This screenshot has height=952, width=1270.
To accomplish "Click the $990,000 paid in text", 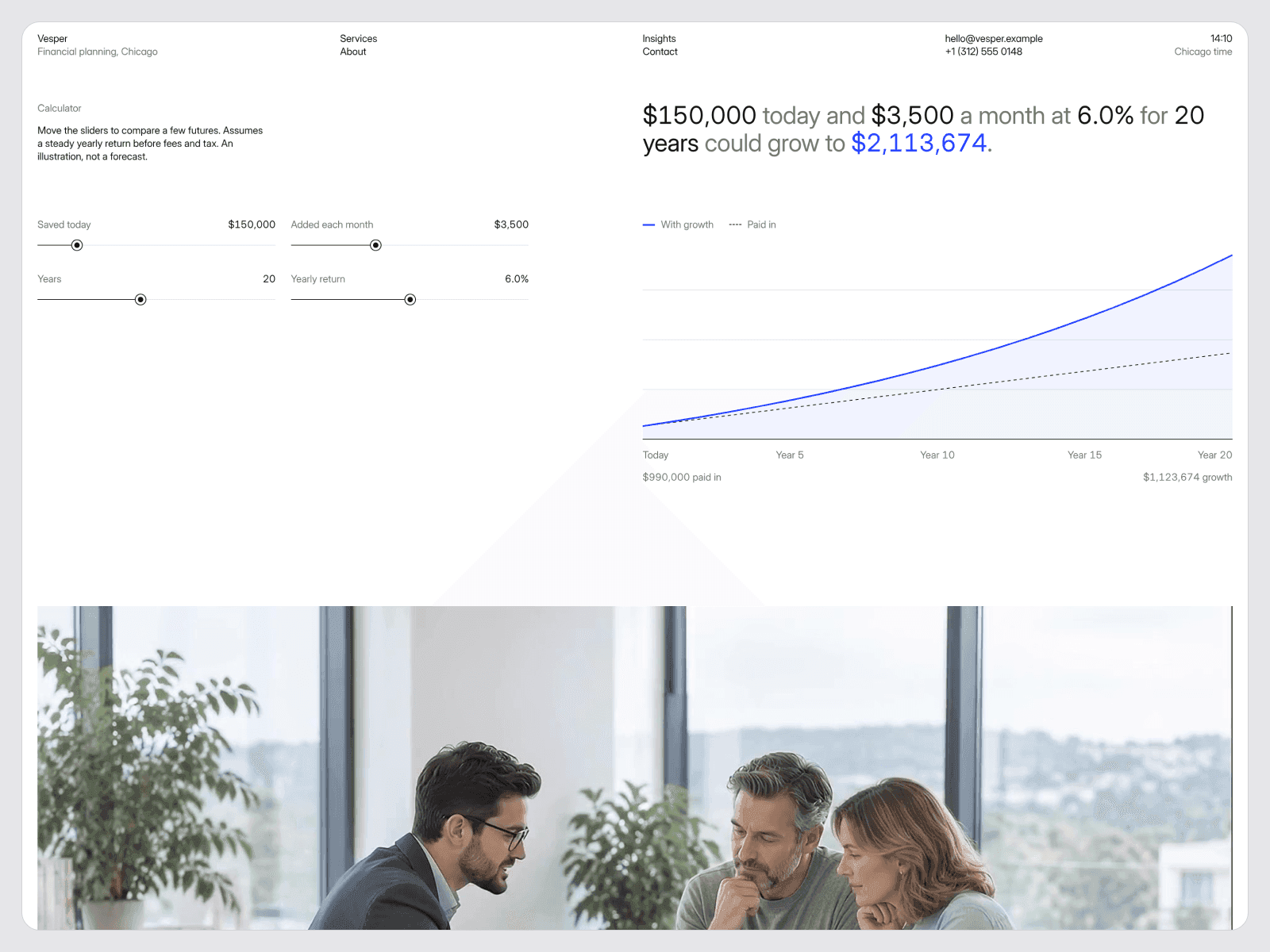I will [x=682, y=477].
